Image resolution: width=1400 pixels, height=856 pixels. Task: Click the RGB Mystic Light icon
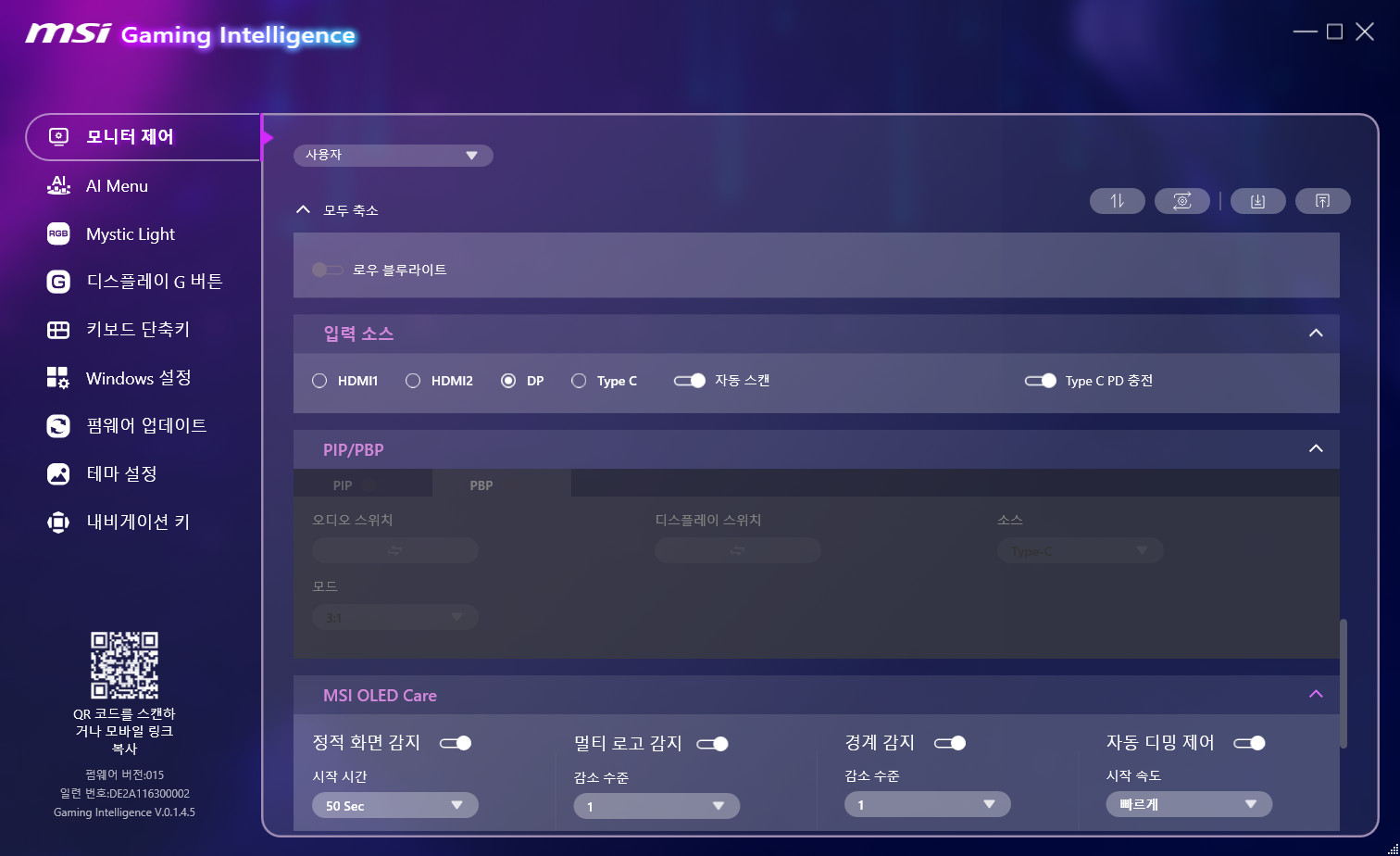[58, 234]
